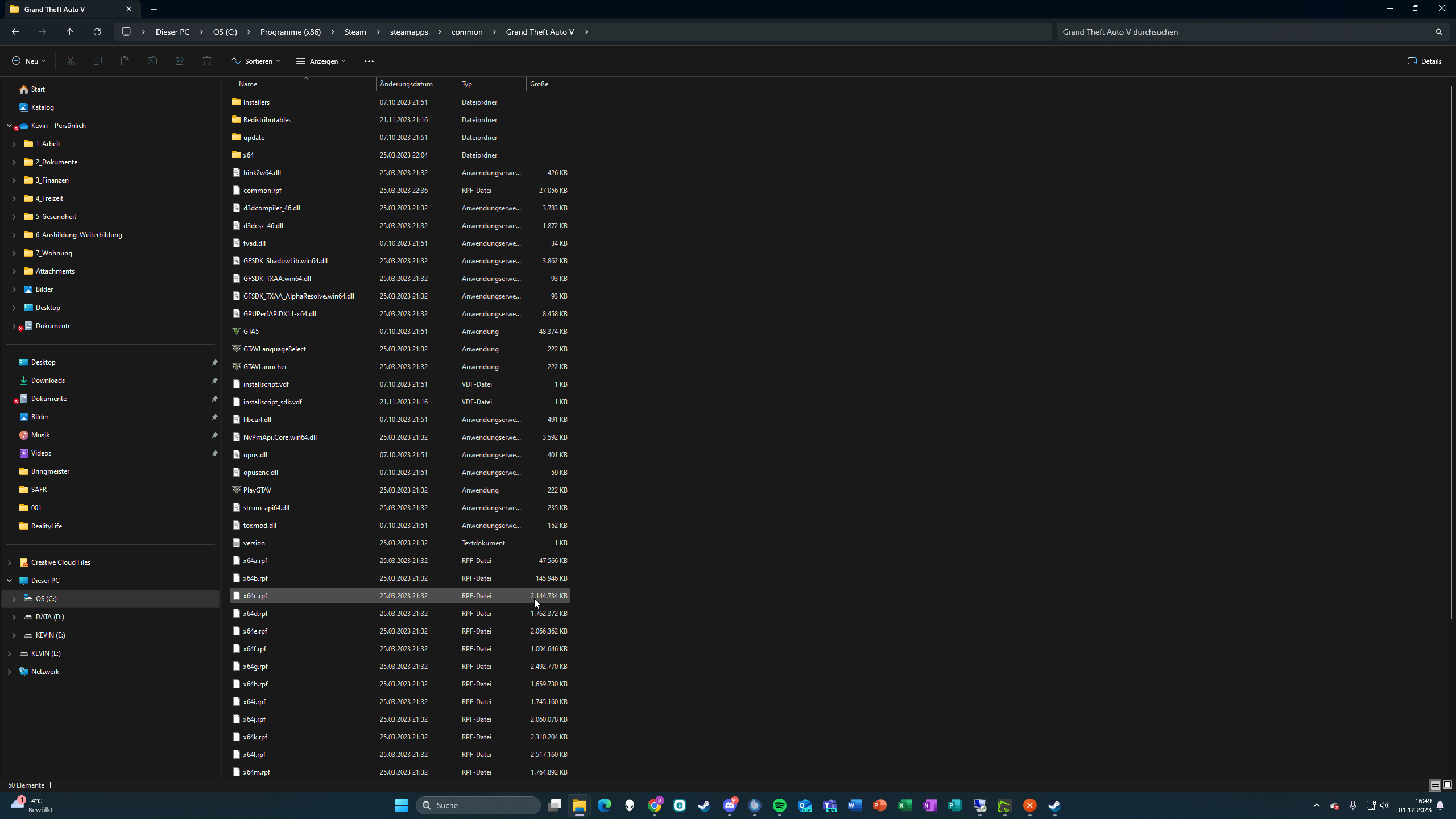Refresh the current folder view

(x=97, y=31)
